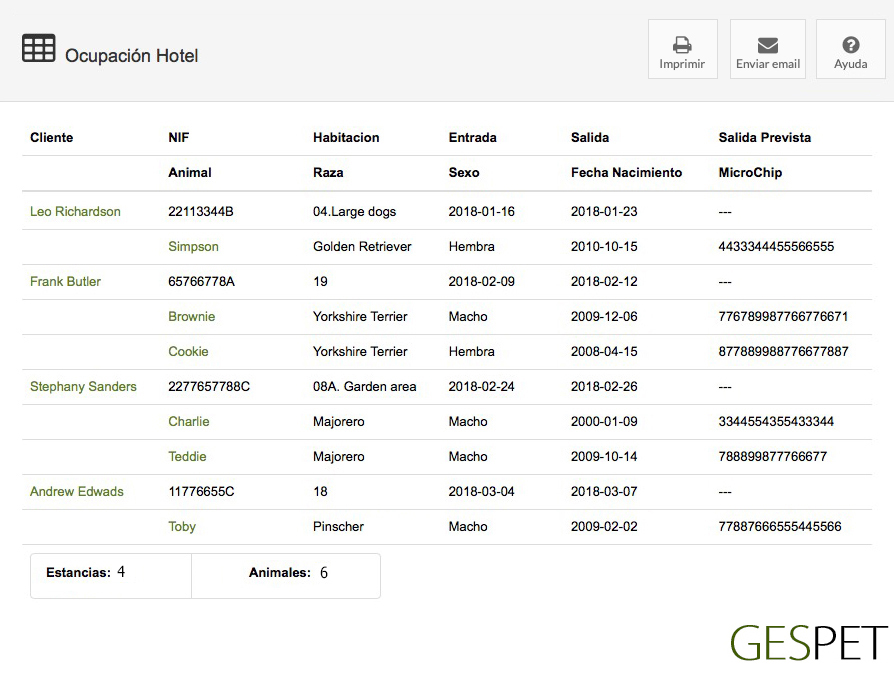
Task: Select the animal Teddie
Action: (187, 457)
